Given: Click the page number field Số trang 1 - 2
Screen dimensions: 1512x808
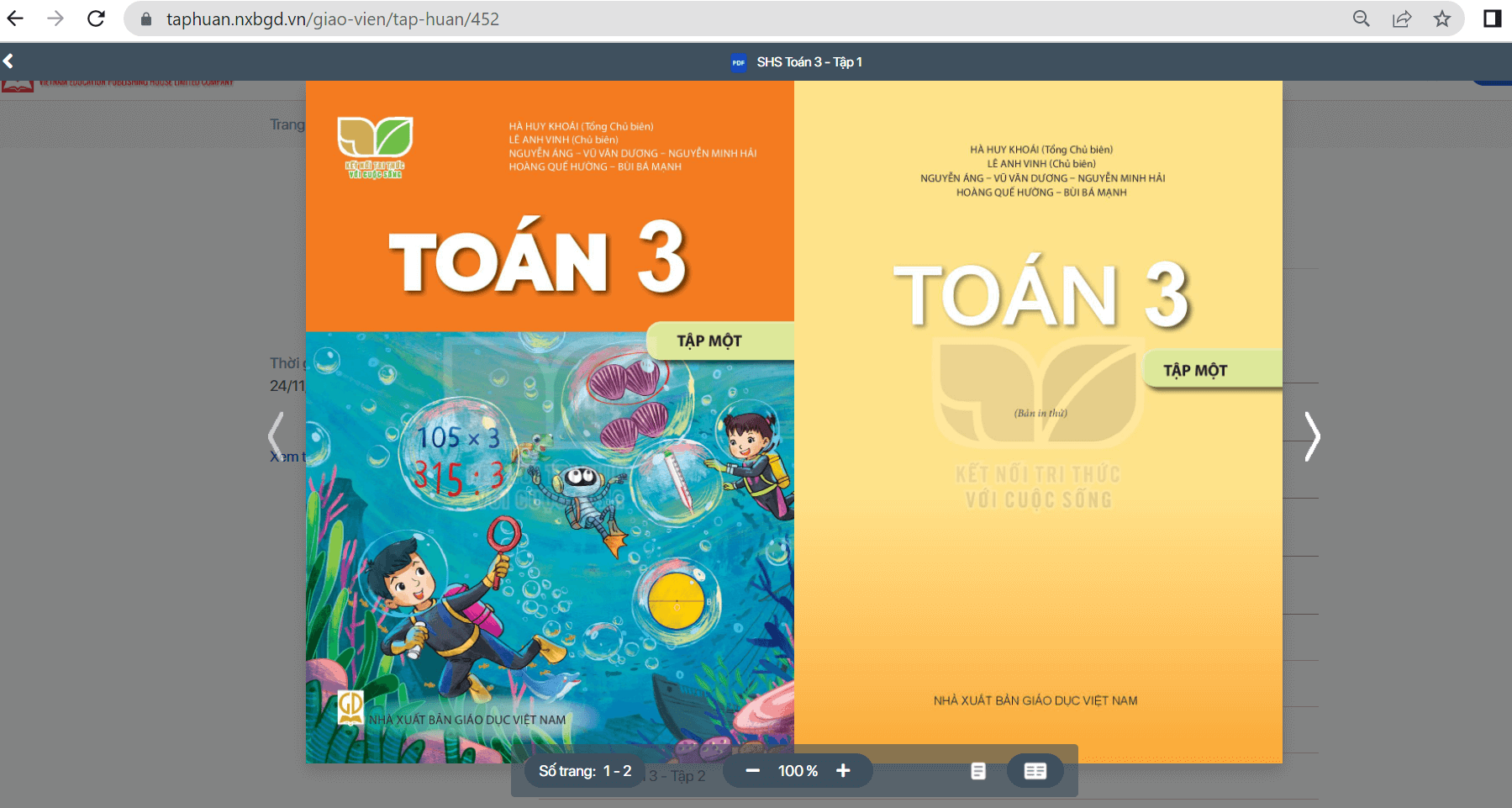Looking at the screenshot, I should [x=585, y=771].
